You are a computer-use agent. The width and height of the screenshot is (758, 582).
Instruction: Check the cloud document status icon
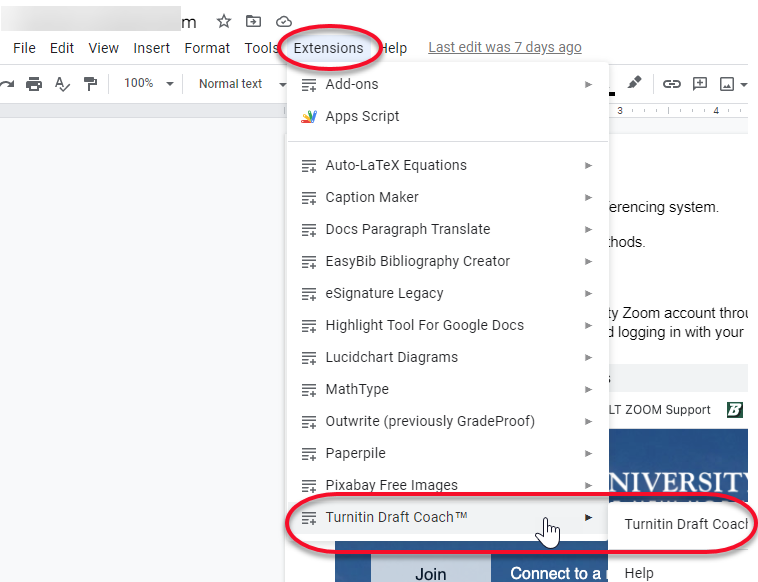(284, 22)
